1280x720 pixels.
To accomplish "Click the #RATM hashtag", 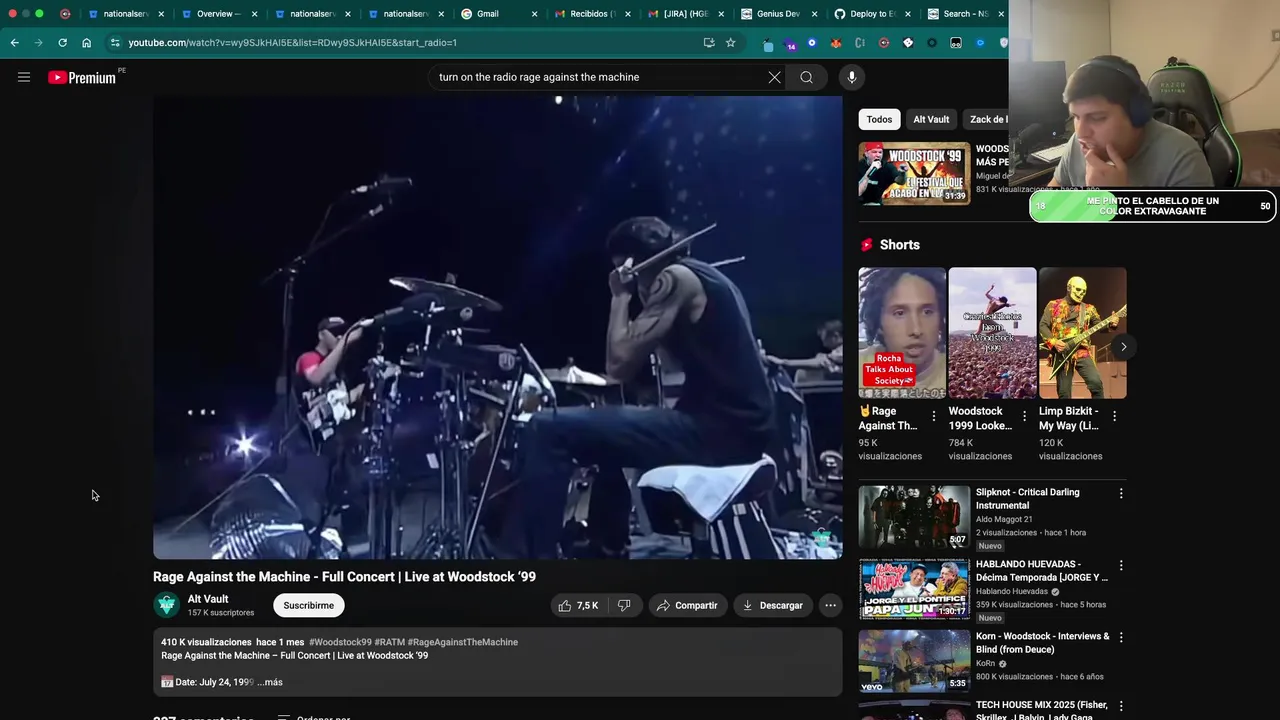I will 390,642.
